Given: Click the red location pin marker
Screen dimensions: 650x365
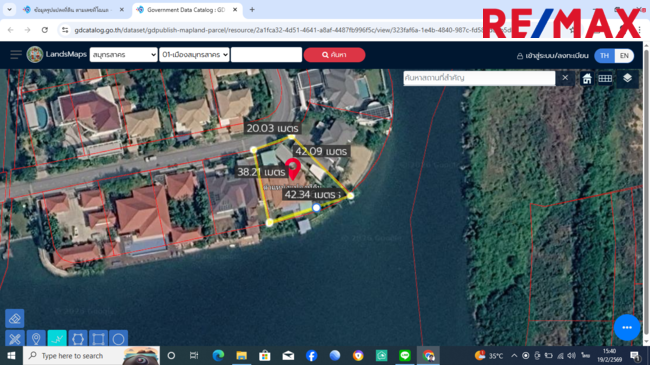Looking at the screenshot, I should (293, 168).
